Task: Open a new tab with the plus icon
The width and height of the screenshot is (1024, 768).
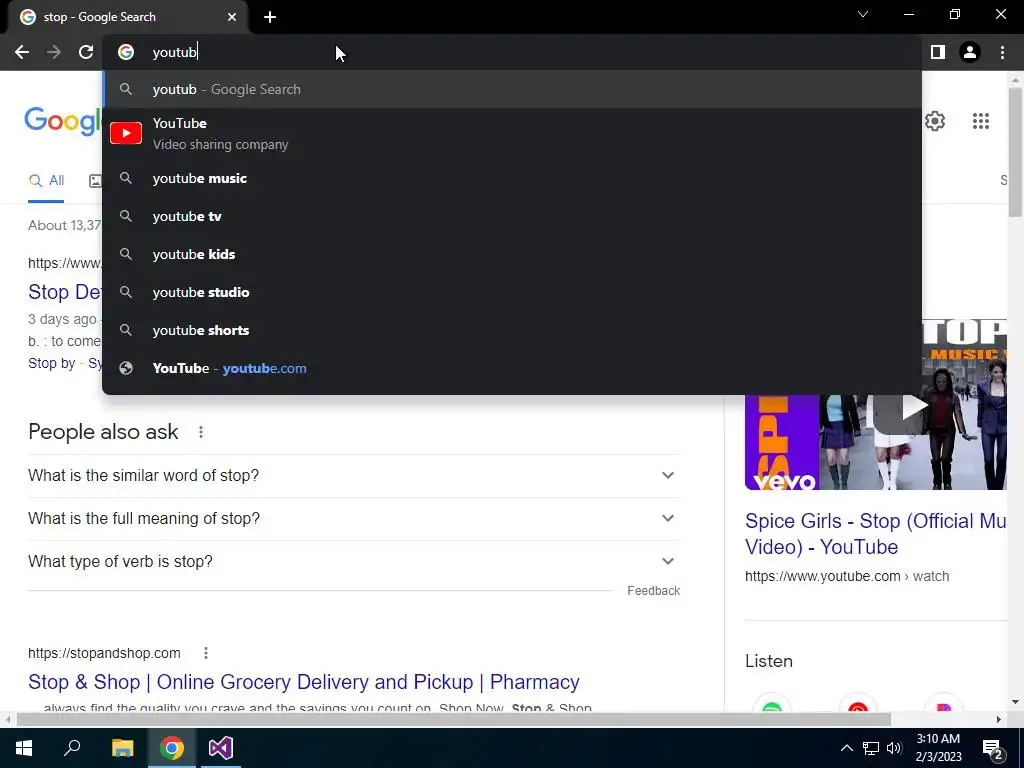Action: [270, 17]
